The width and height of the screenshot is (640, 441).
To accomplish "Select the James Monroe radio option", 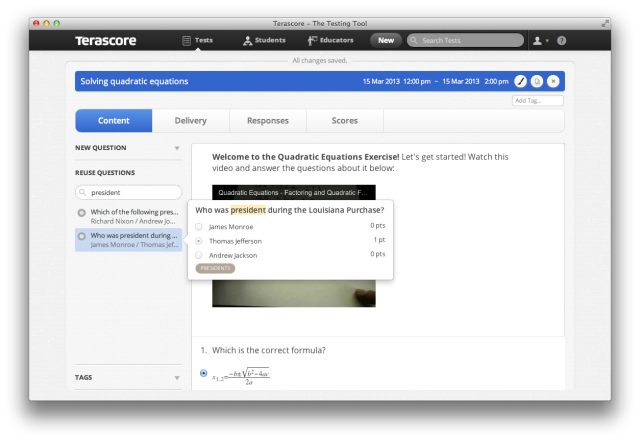I will [198, 227].
